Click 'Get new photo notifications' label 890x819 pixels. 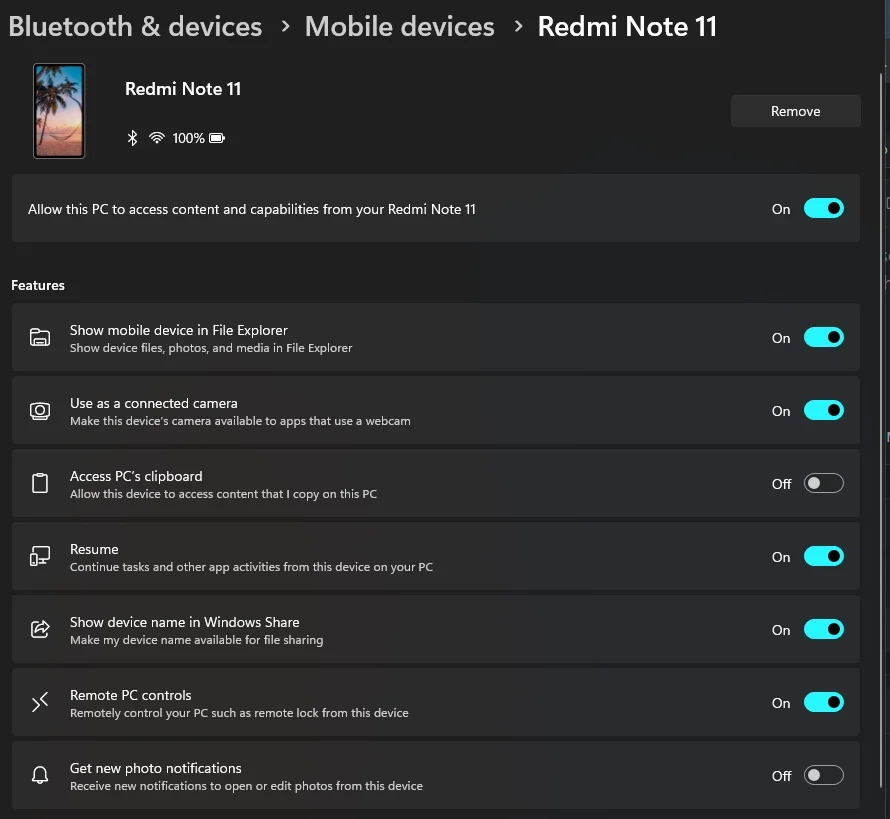click(x=156, y=768)
